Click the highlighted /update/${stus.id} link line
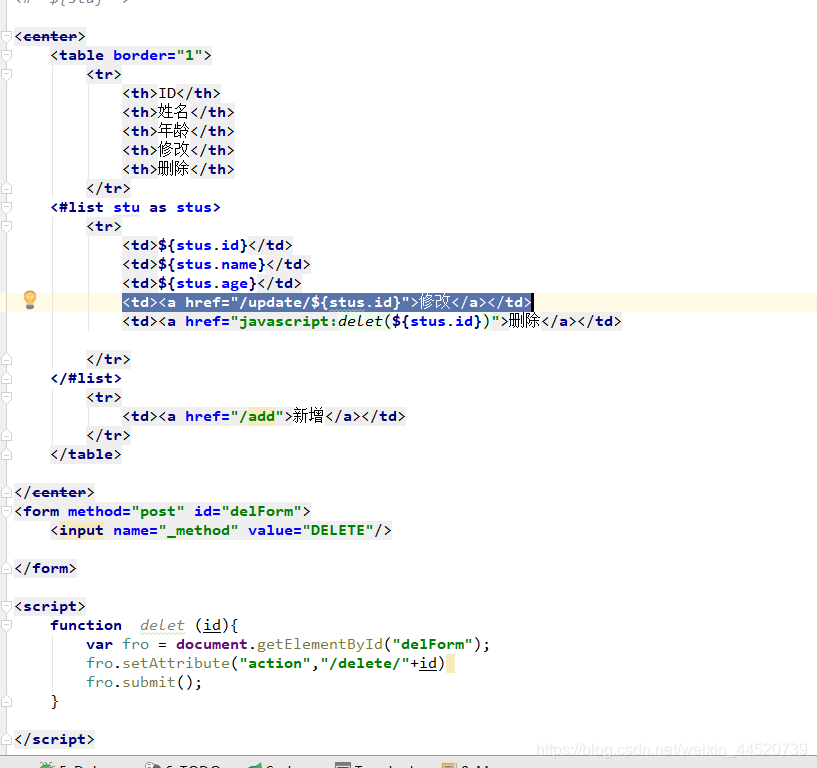This screenshot has width=817, height=768. 327,302
